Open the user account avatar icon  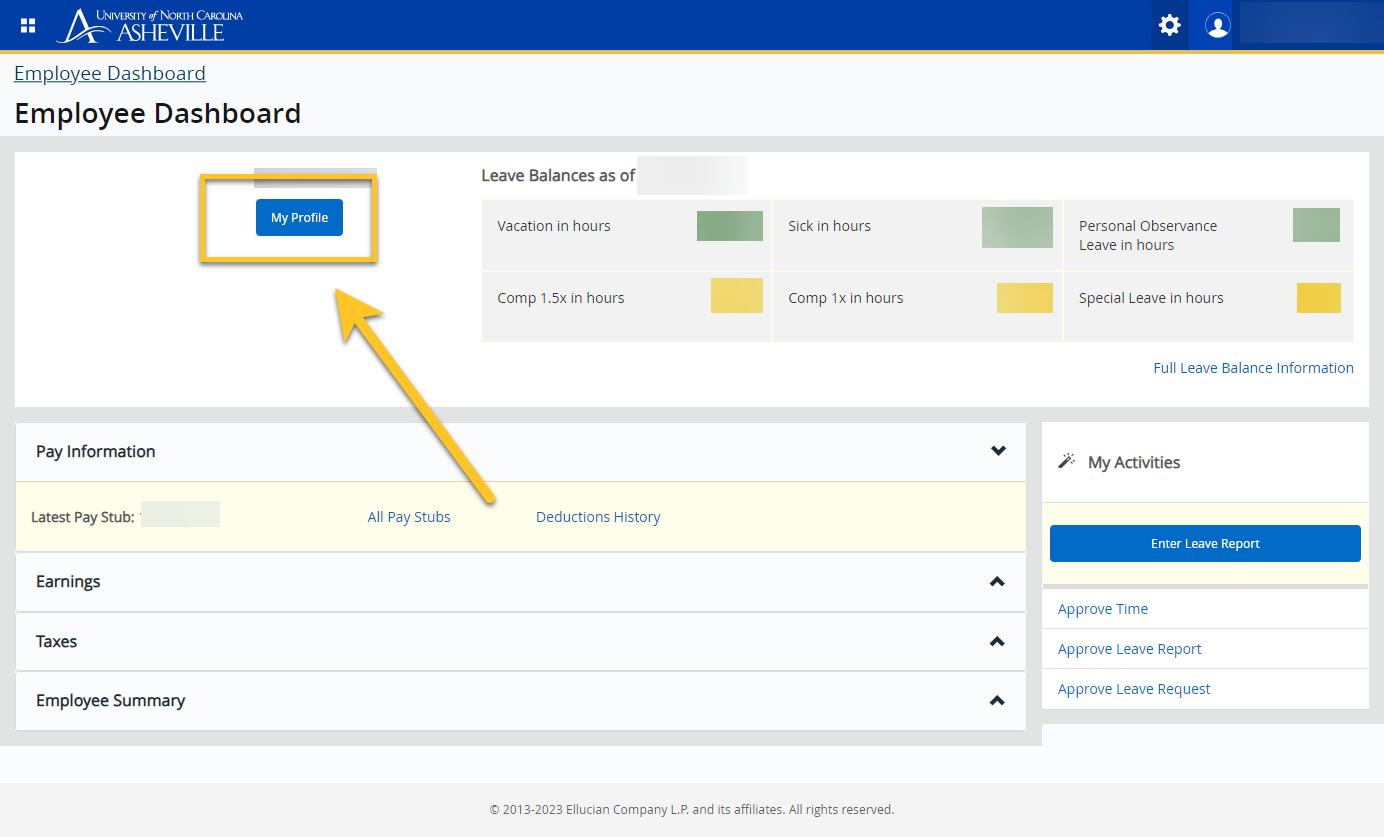click(x=1217, y=25)
